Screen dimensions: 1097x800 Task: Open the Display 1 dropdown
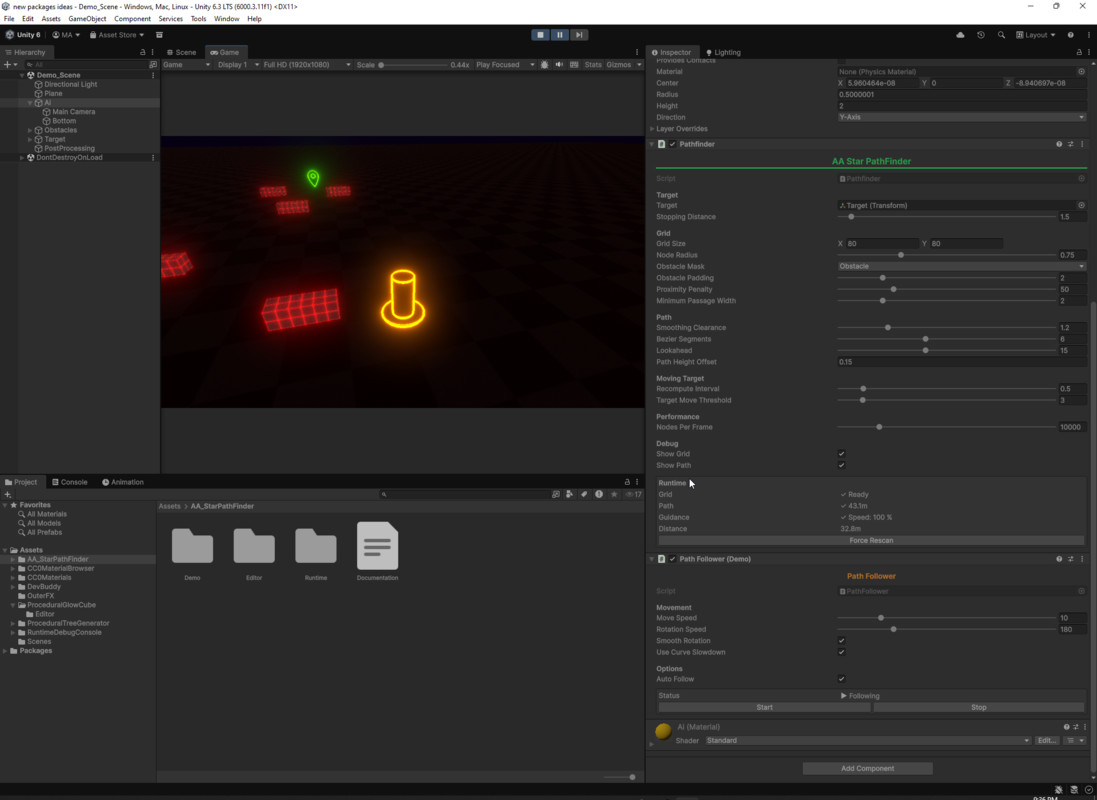[237, 64]
